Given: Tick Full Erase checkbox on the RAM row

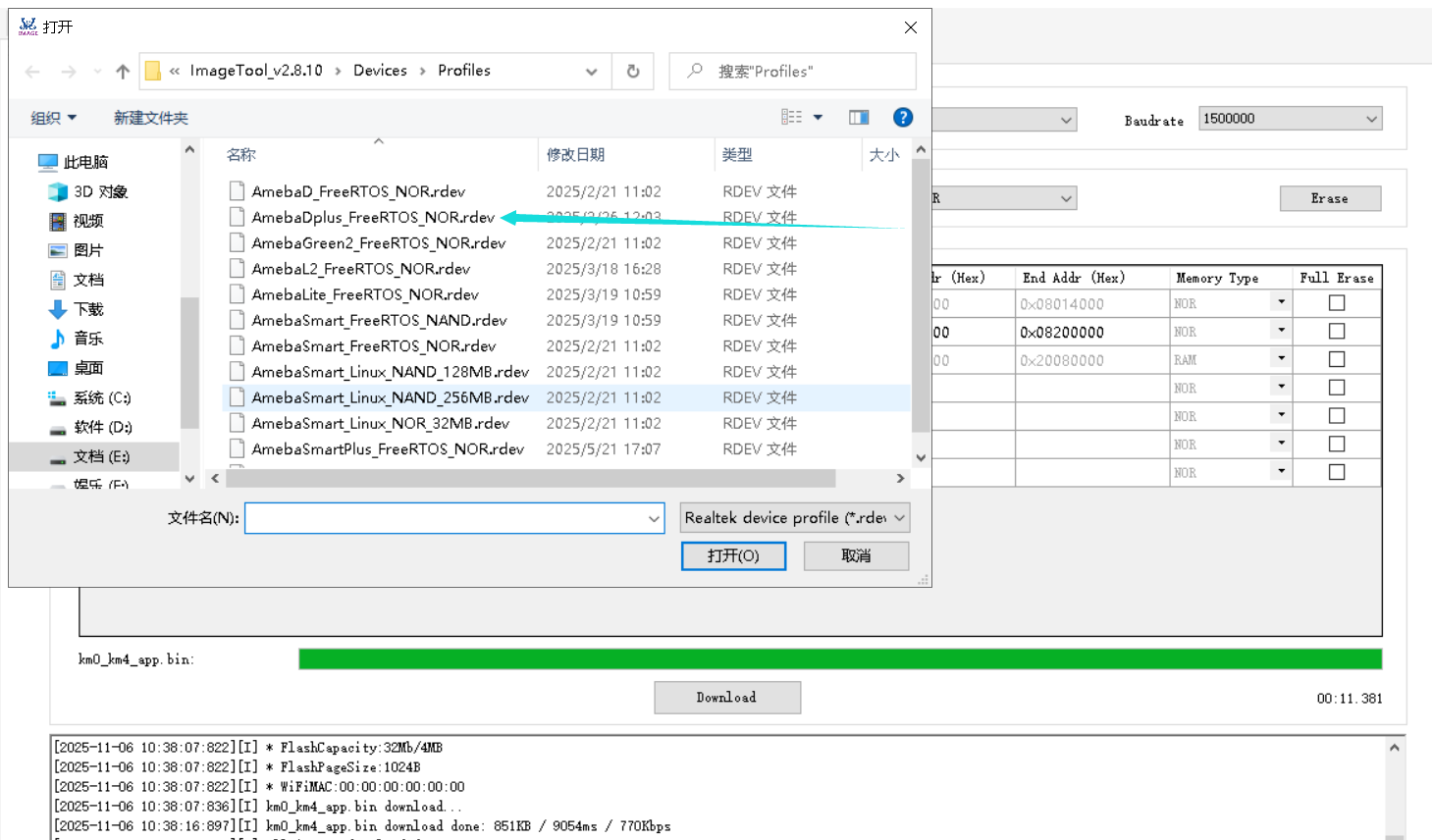Looking at the screenshot, I should click(1337, 359).
